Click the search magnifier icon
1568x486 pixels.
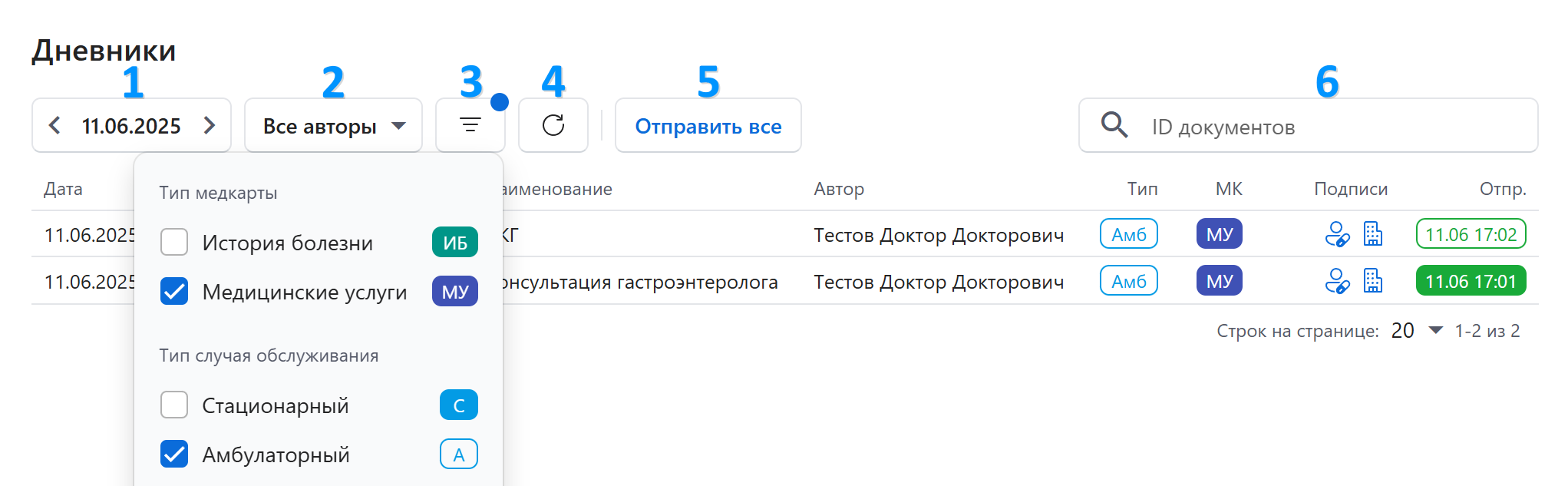click(1114, 125)
